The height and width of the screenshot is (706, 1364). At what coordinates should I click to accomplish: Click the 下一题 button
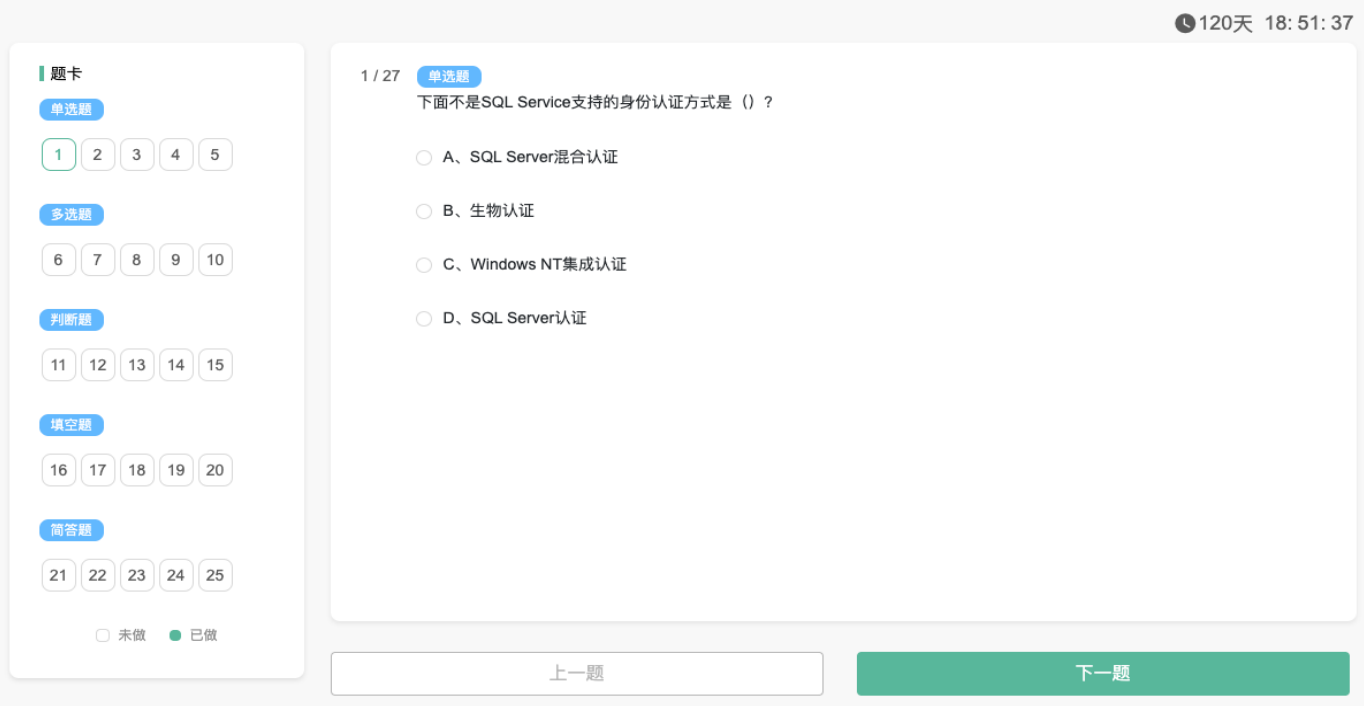[1103, 673]
